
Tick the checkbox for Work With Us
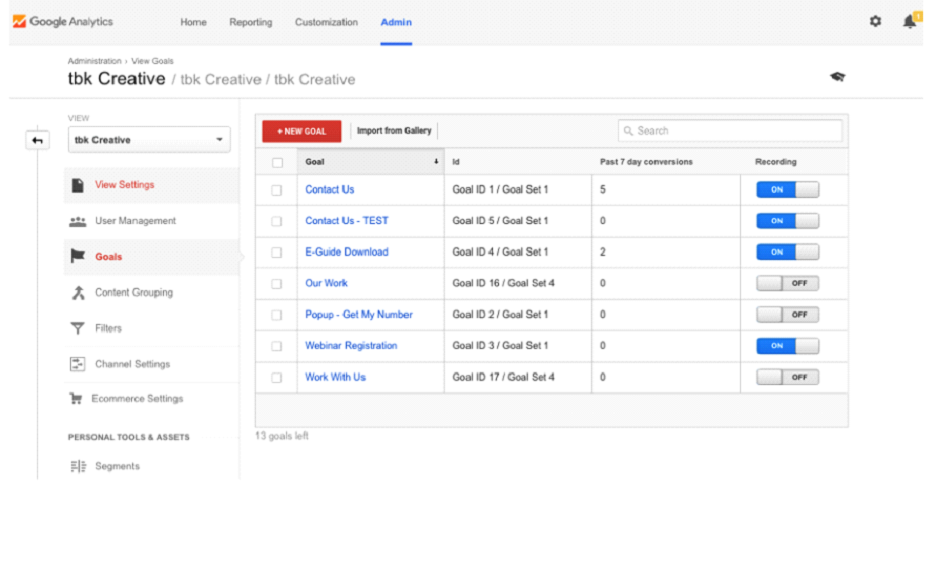(276, 377)
